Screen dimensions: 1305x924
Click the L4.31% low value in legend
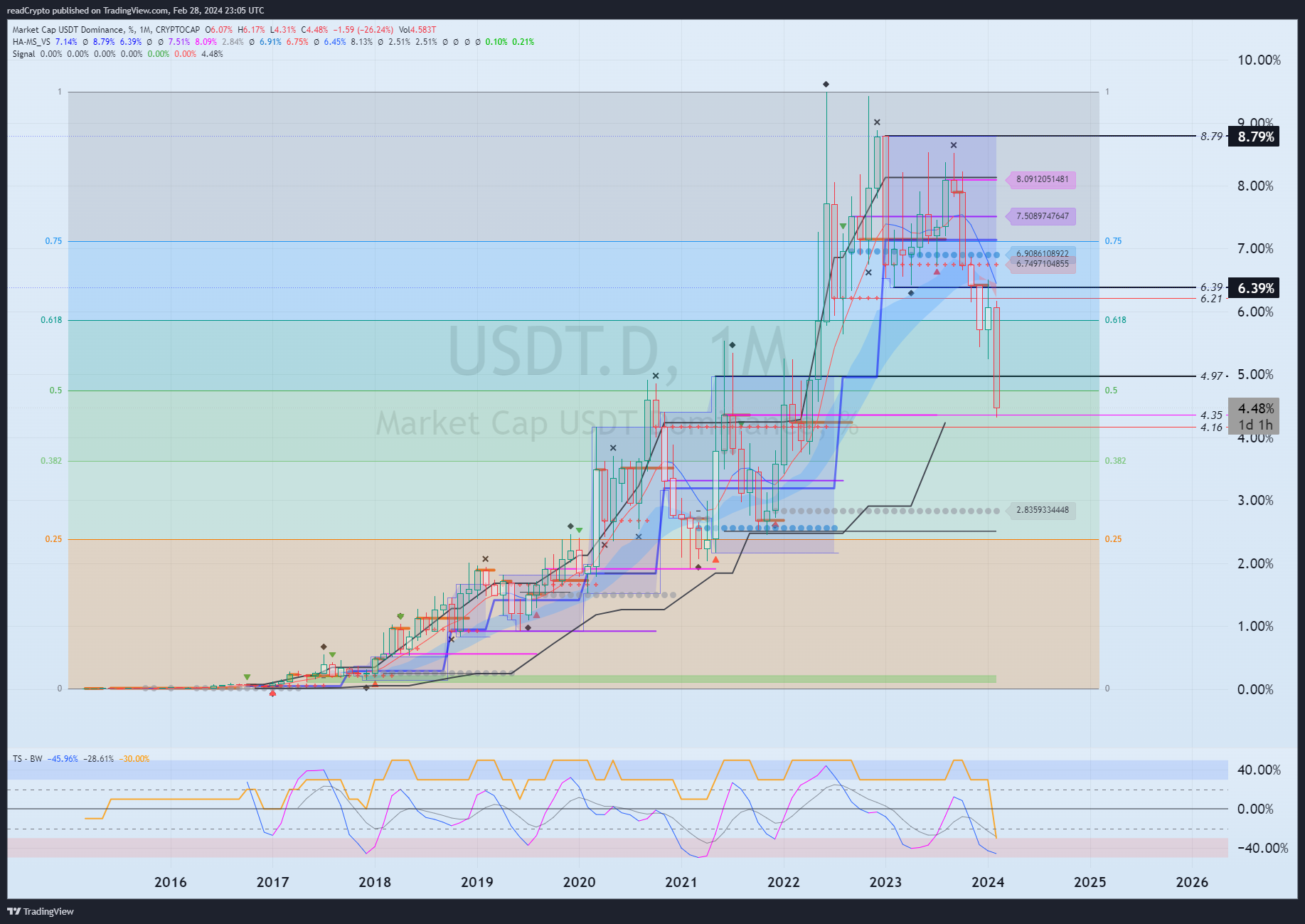pyautogui.click(x=283, y=30)
